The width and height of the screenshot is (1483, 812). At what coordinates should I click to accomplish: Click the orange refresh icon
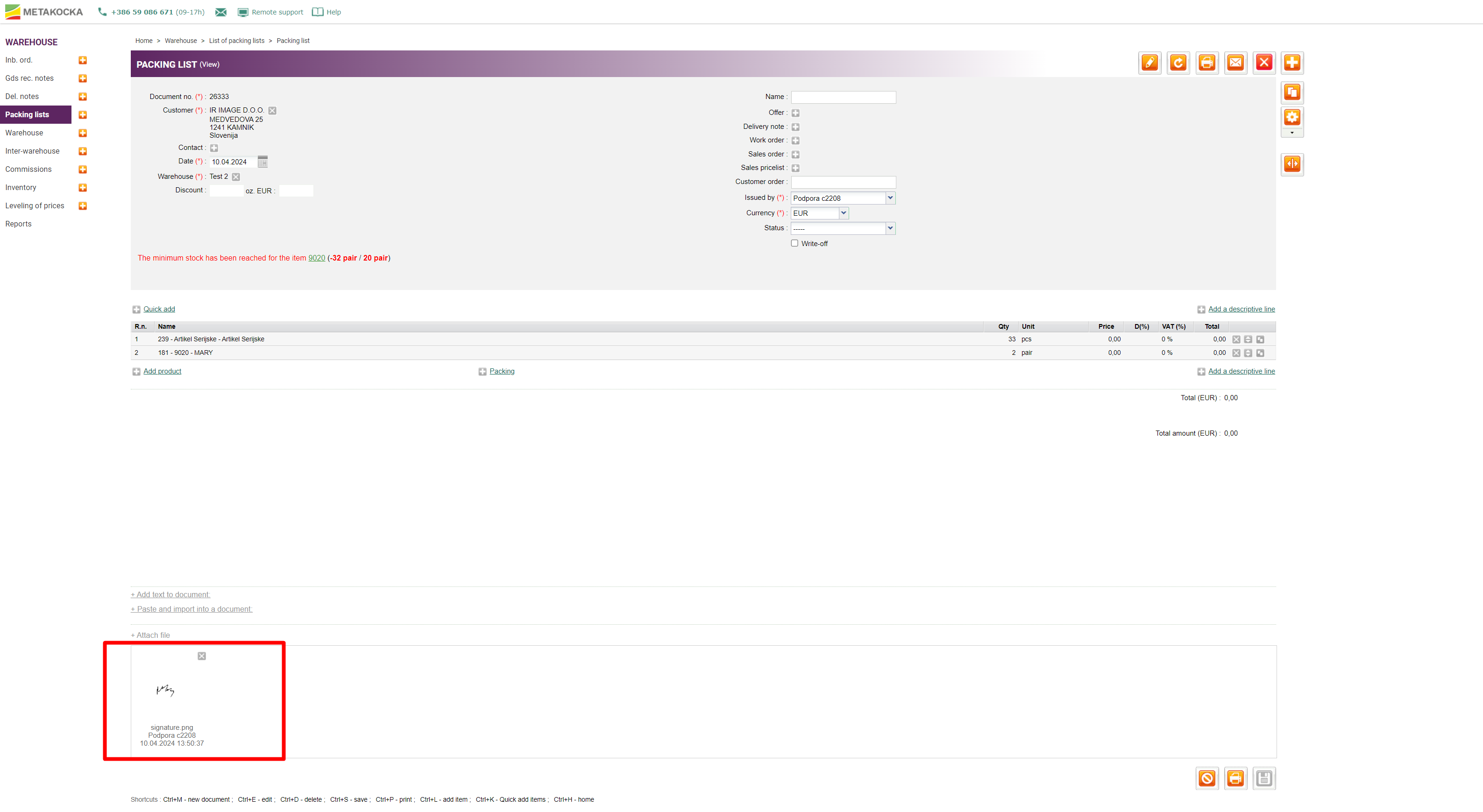pyautogui.click(x=1178, y=63)
